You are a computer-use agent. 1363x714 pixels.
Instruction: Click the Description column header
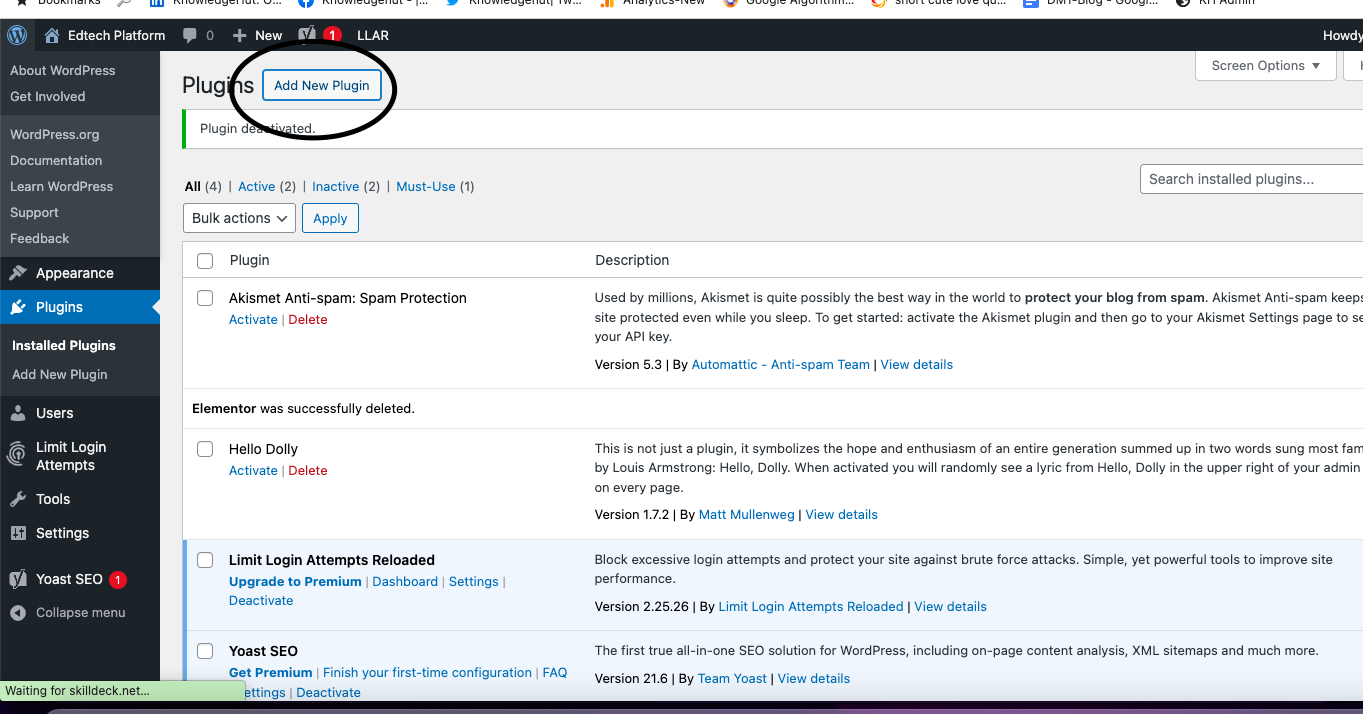(x=632, y=260)
